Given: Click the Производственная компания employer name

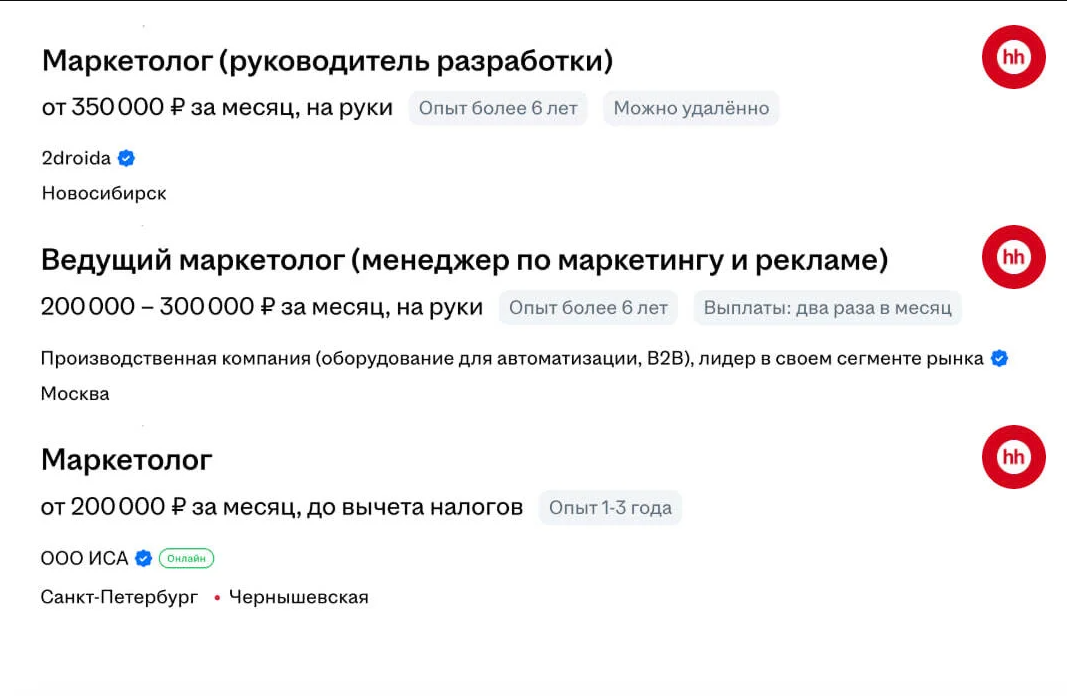Looking at the screenshot, I should click(x=511, y=358).
